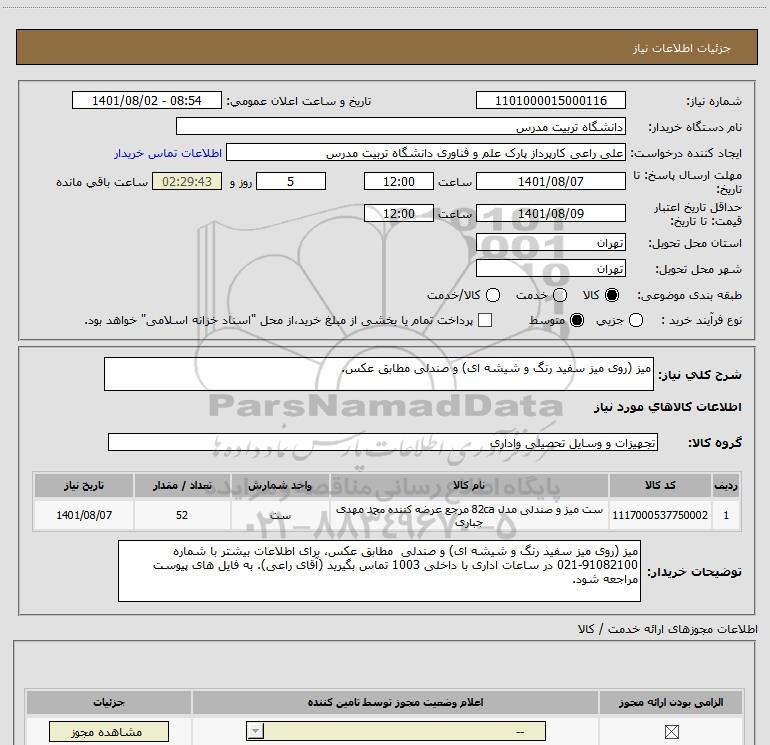Click the الزامی بودن ارائه مجوز column header
The height and width of the screenshot is (745, 770).
tap(671, 702)
